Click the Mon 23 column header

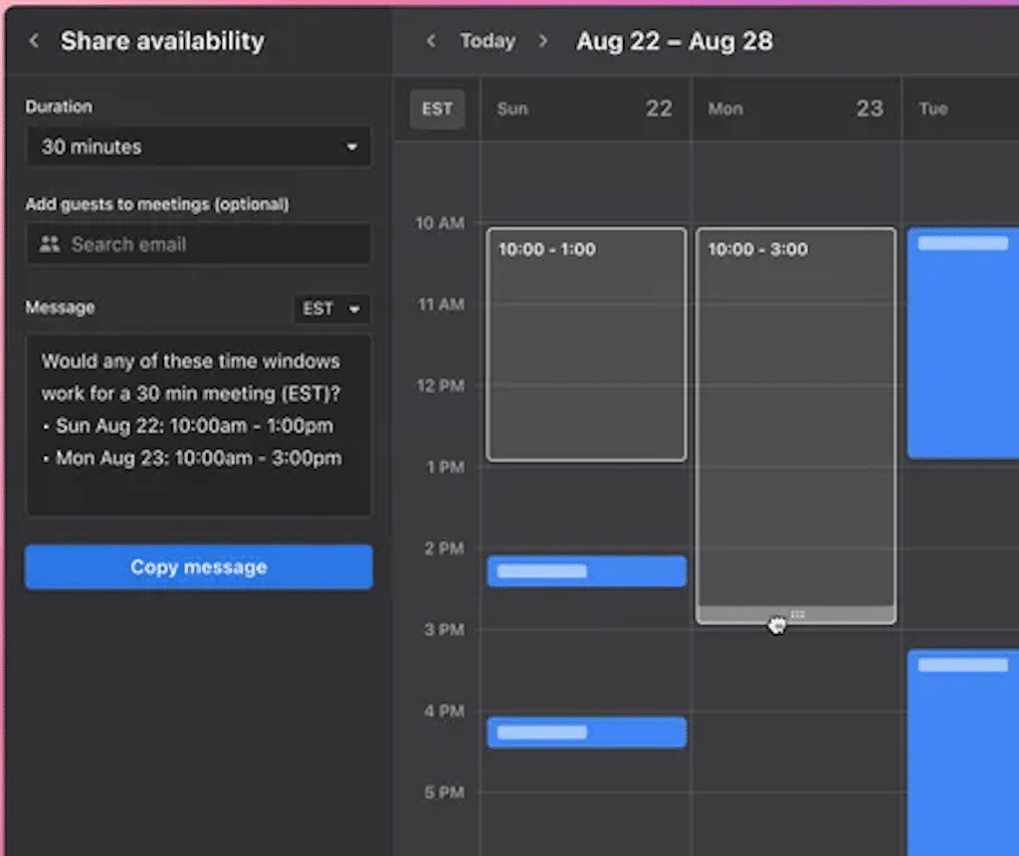tap(795, 109)
